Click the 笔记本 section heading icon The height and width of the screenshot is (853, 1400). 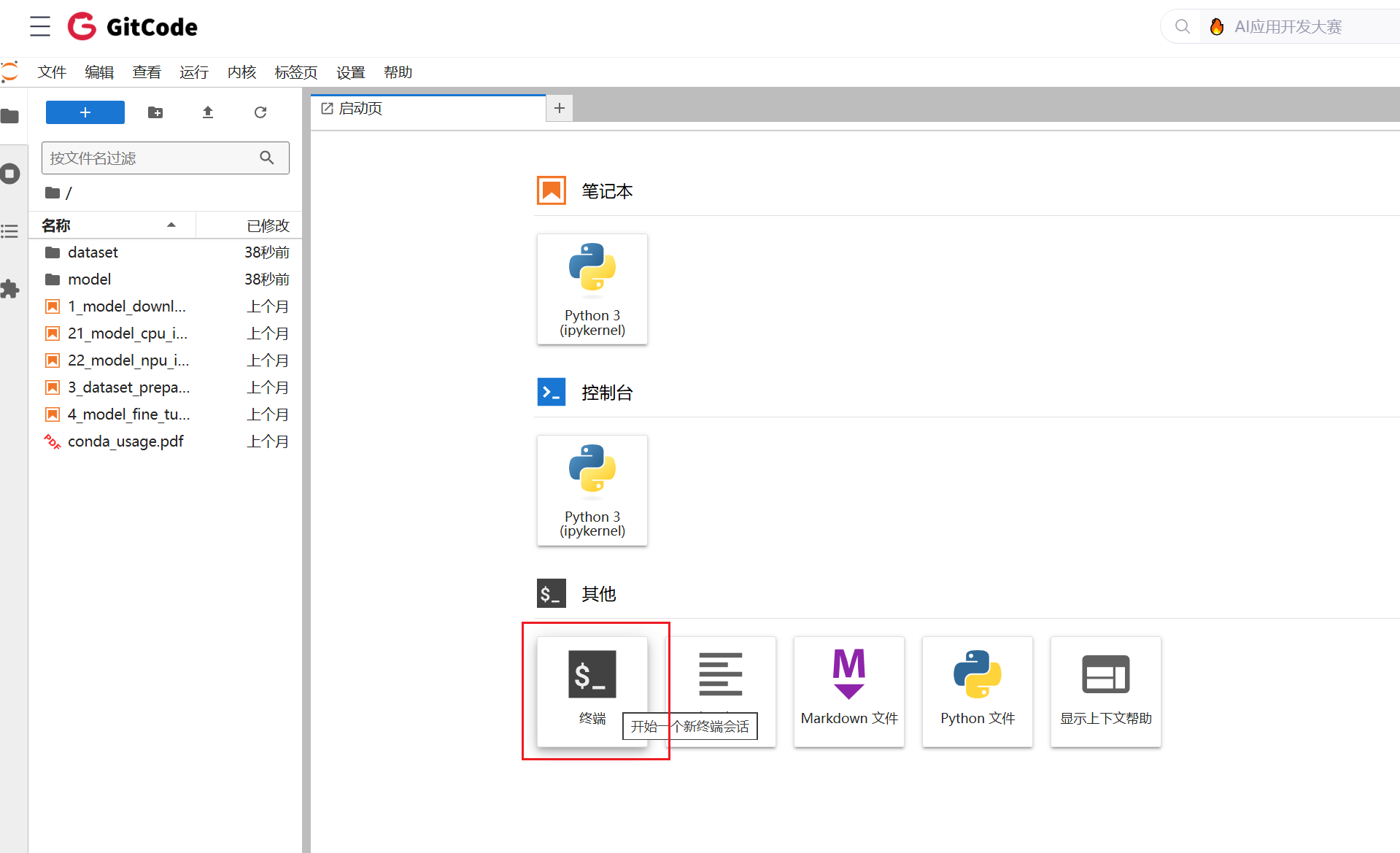click(552, 190)
